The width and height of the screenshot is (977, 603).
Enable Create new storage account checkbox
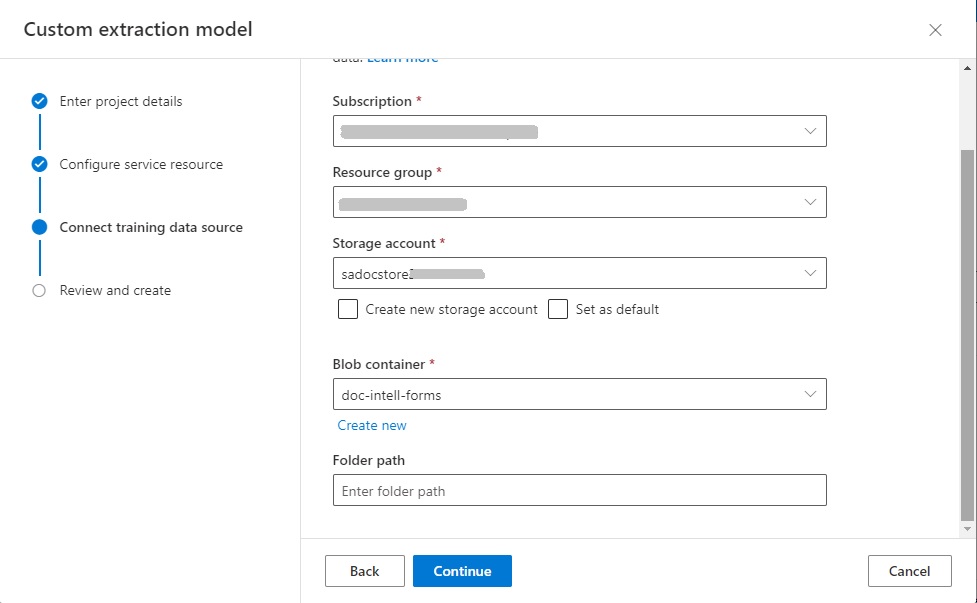tap(348, 309)
